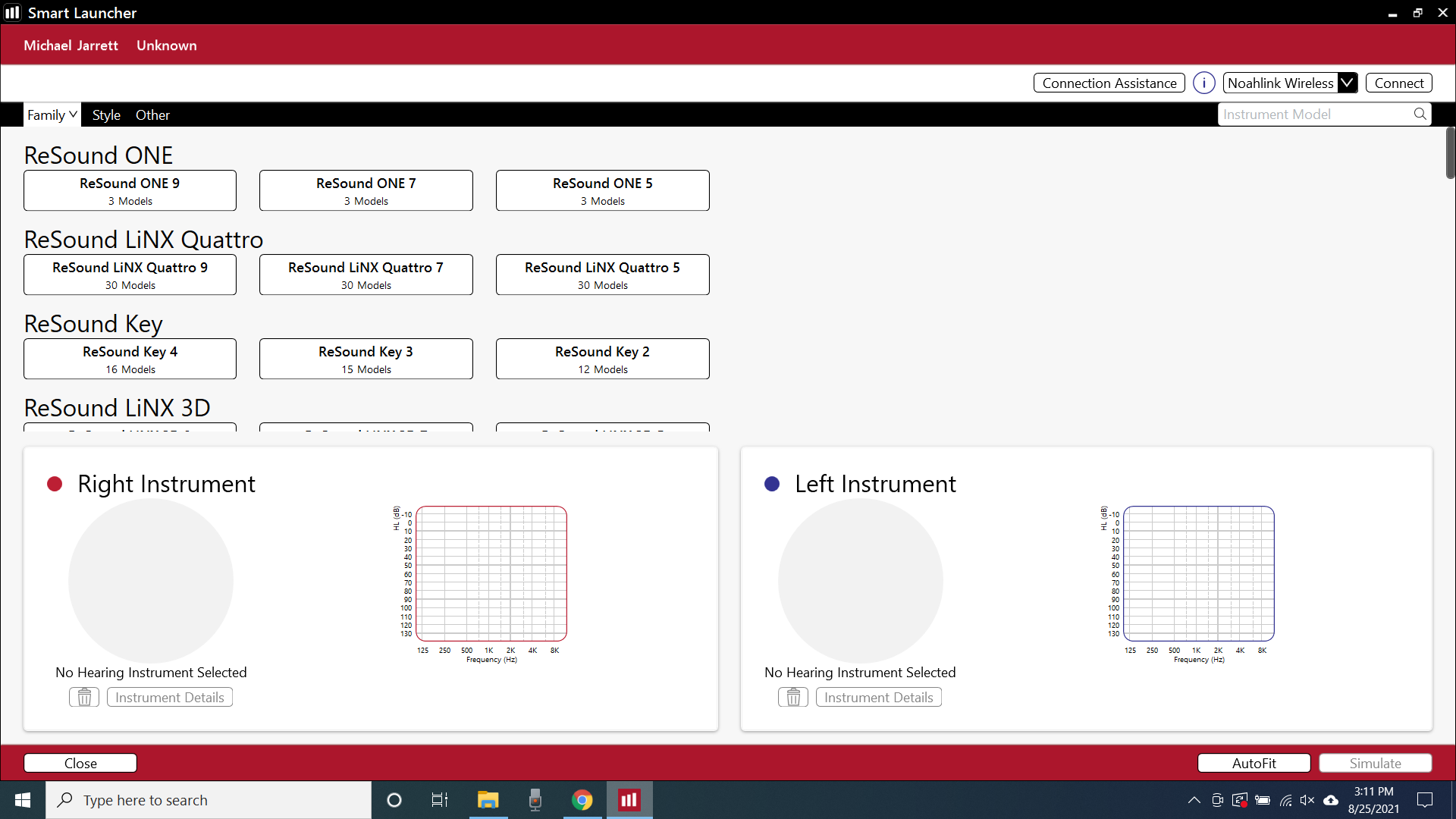Open Cortana from the taskbar
The width and height of the screenshot is (1456, 819).
(394, 800)
